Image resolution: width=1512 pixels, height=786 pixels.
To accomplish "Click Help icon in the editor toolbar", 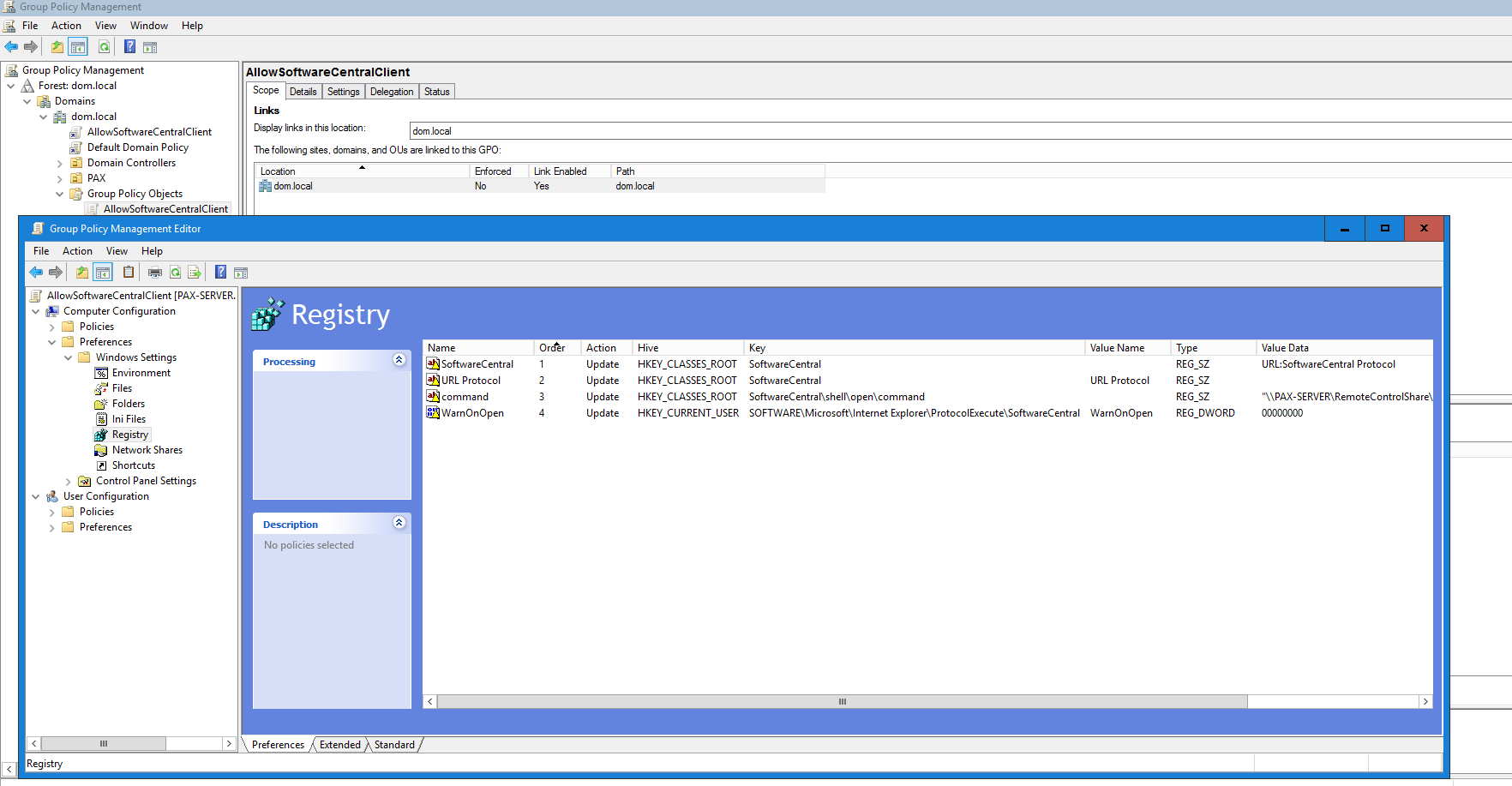I will (220, 273).
